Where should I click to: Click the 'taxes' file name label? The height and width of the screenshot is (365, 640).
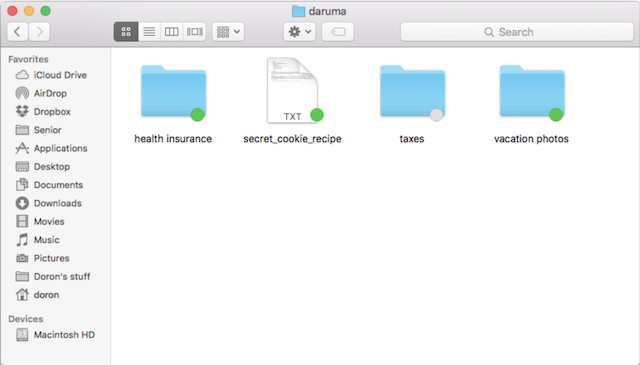tap(412, 139)
